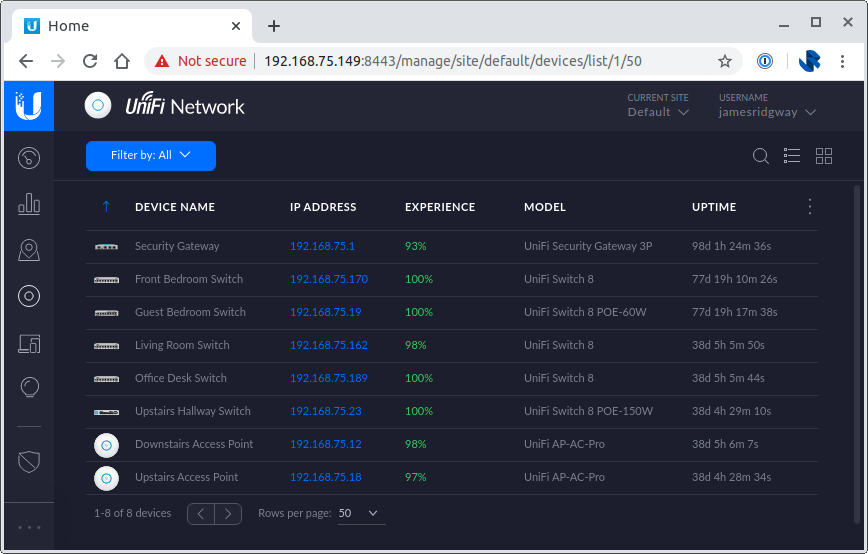Open IP link 192.168.75.170
This screenshot has height=554, width=868.
[x=329, y=279]
